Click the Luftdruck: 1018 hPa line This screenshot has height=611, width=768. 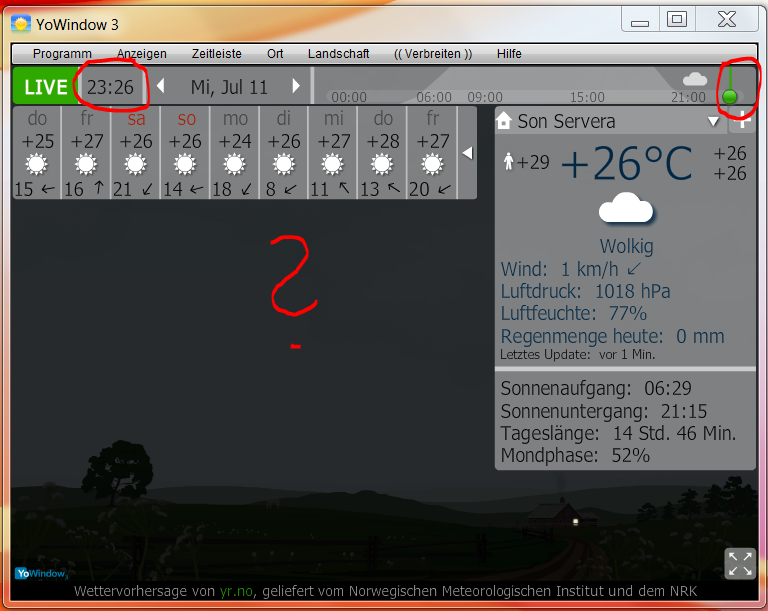point(585,292)
